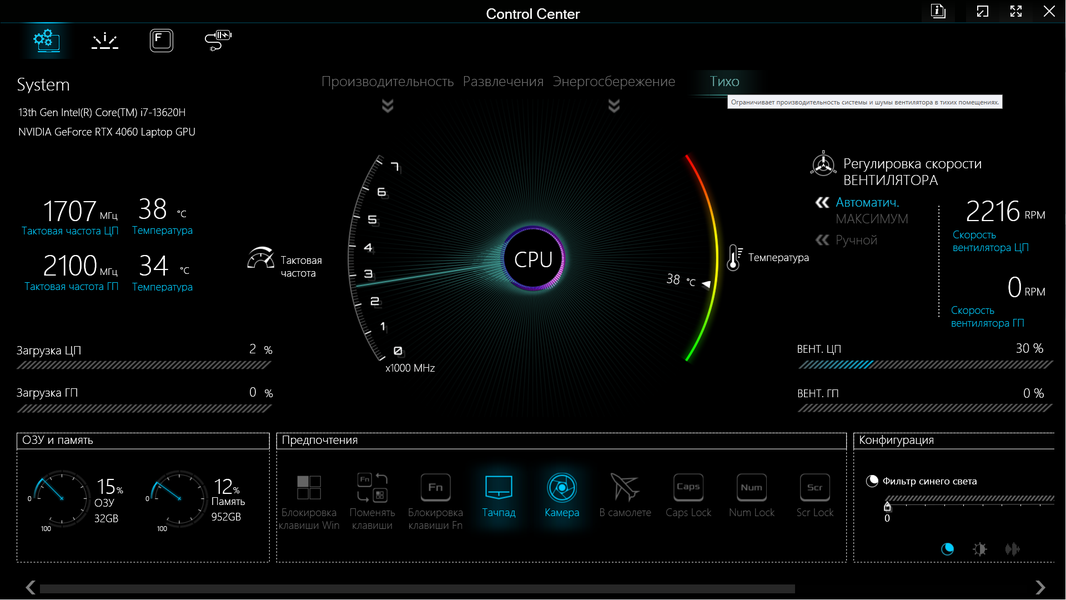The height and width of the screenshot is (600, 1066).
Task: Select МАКСИМУМ fan speed option
Action: pyautogui.click(x=872, y=219)
